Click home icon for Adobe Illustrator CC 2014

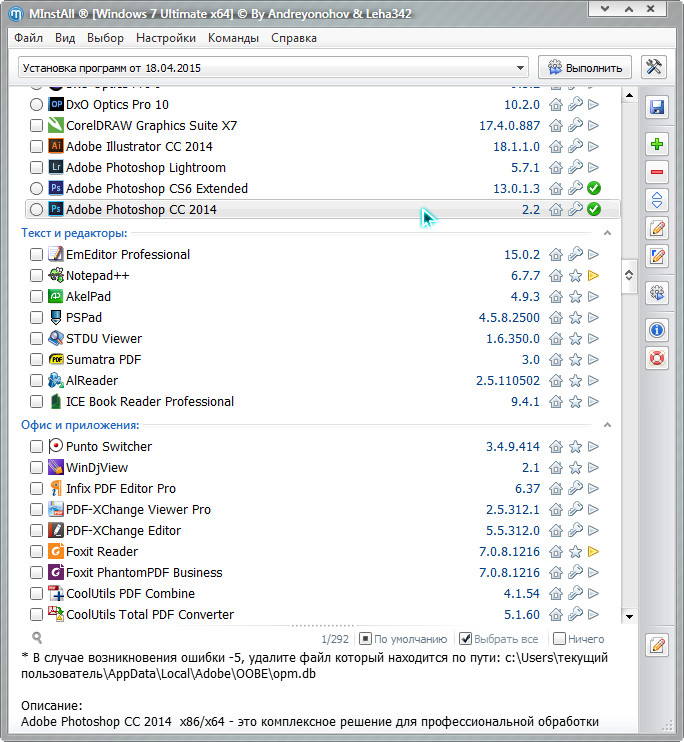pyautogui.click(x=556, y=147)
